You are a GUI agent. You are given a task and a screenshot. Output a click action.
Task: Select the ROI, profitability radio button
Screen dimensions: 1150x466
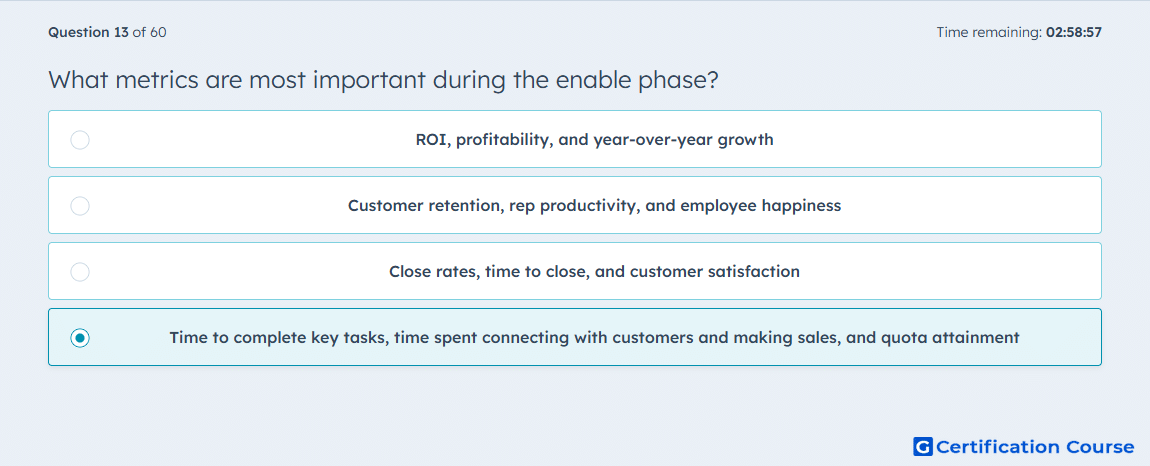(80, 139)
